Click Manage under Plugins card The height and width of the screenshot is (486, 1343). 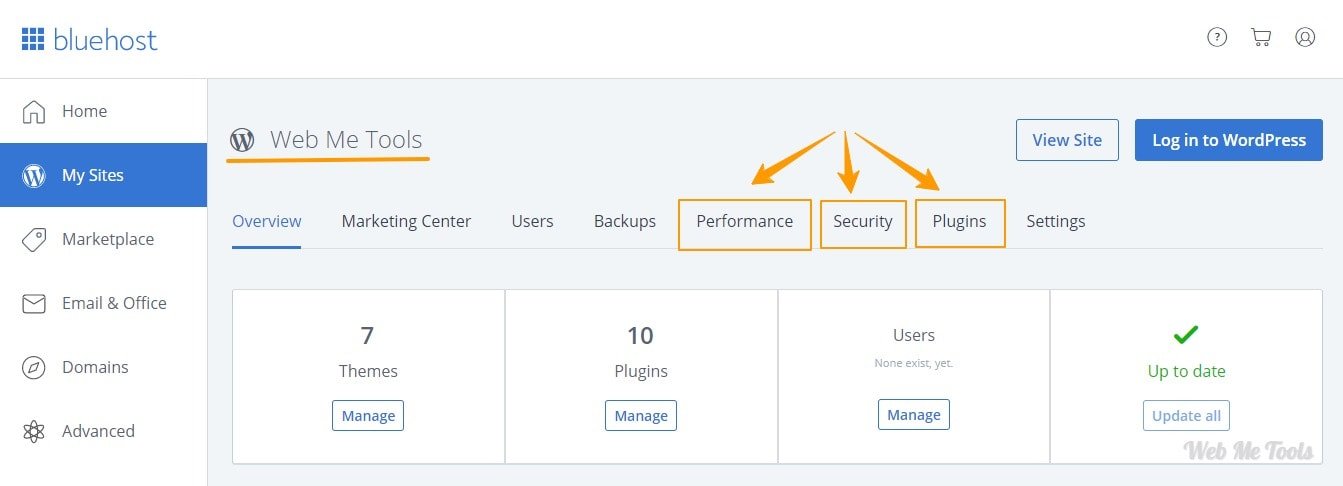(x=641, y=415)
